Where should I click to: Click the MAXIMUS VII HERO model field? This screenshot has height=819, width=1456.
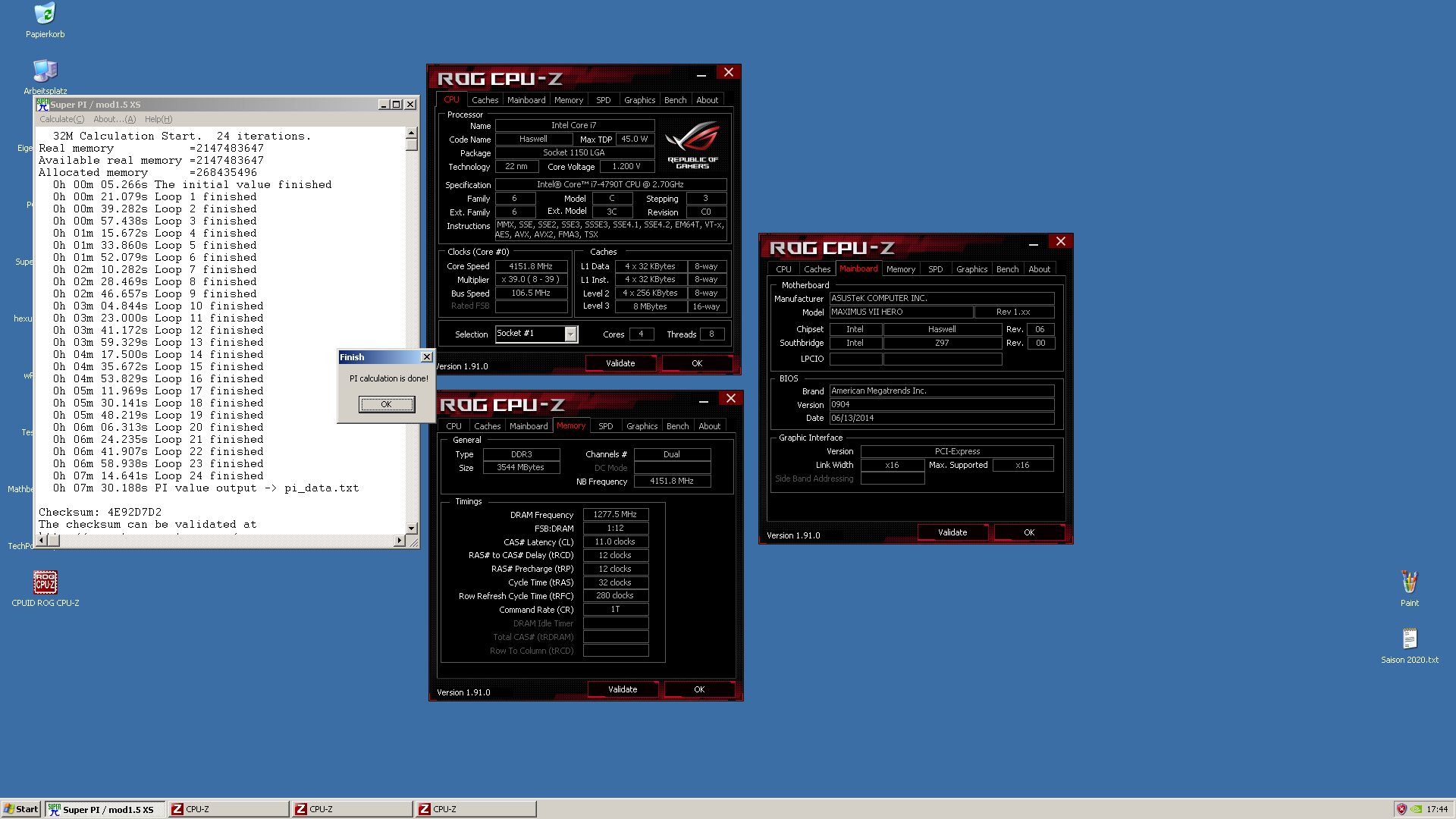point(901,312)
